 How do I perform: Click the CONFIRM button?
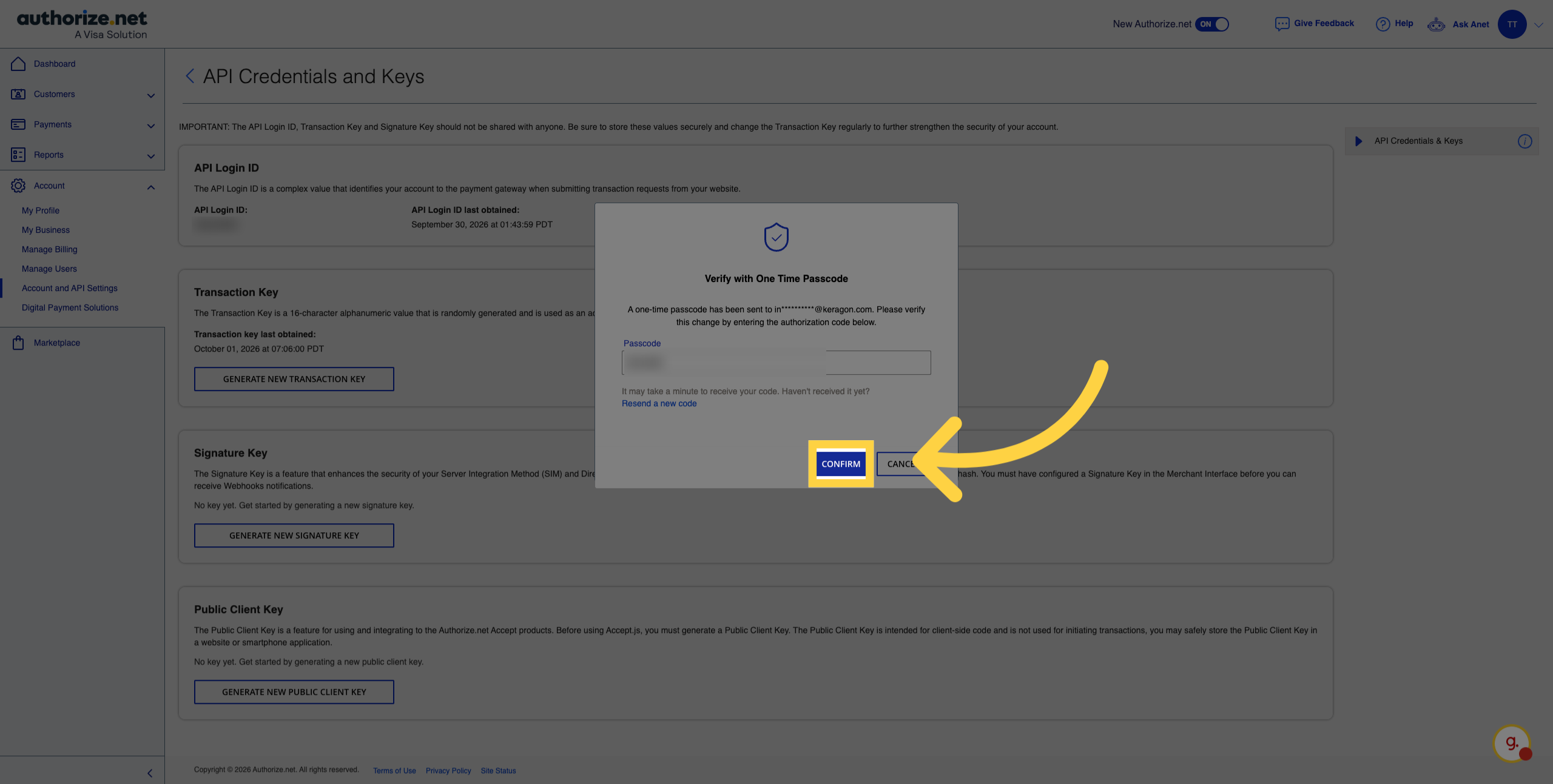pos(841,464)
